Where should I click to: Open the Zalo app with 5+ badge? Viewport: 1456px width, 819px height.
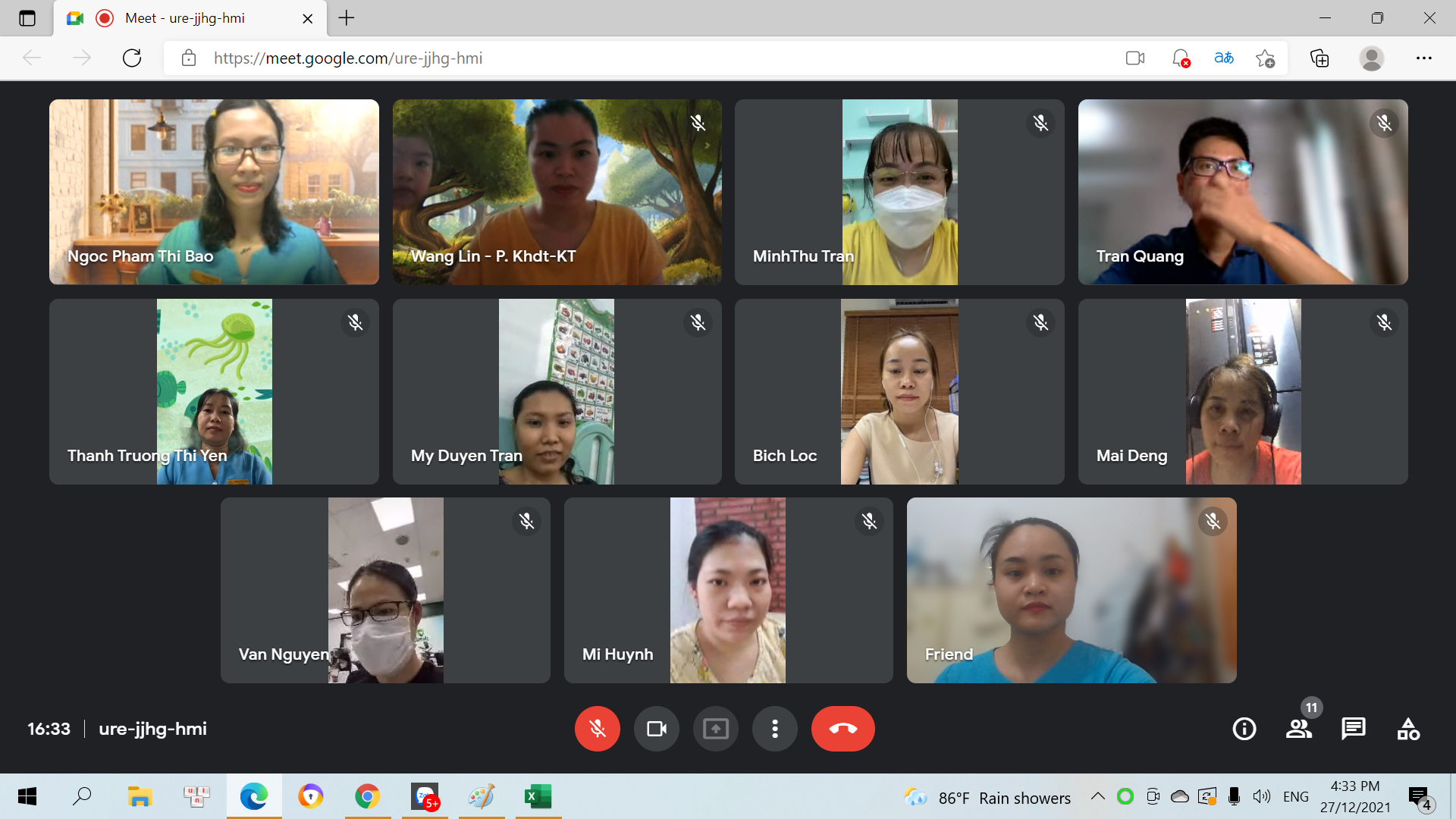425,796
